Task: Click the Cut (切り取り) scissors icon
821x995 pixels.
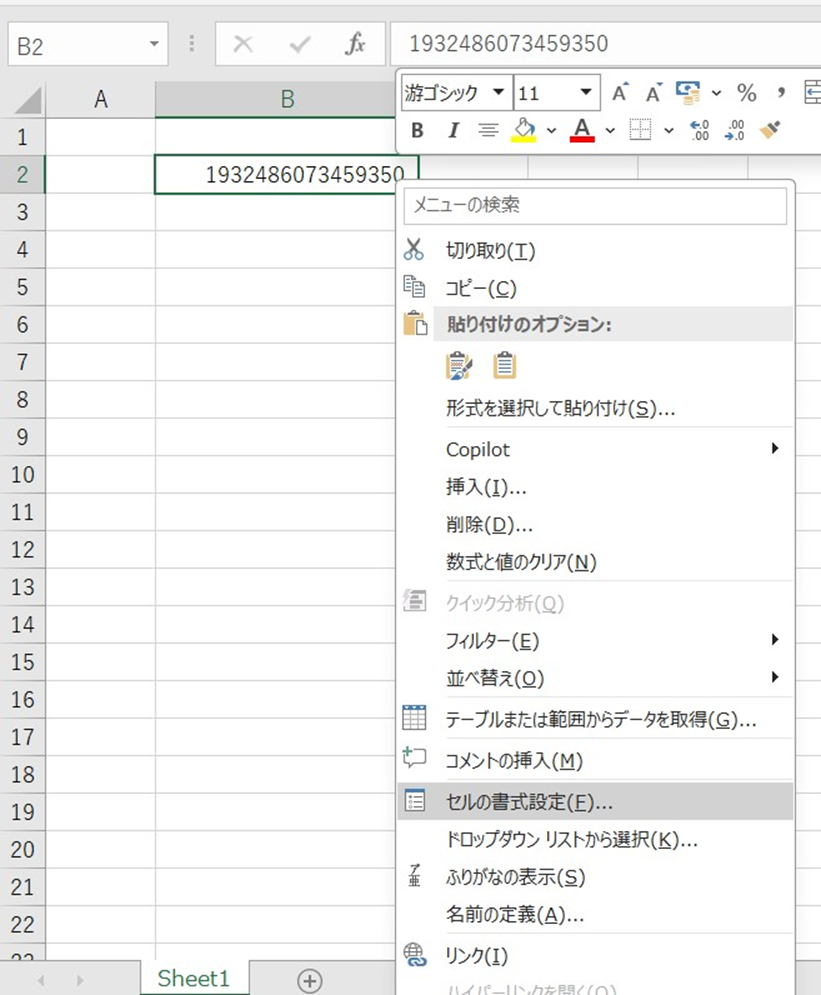Action: tap(413, 250)
